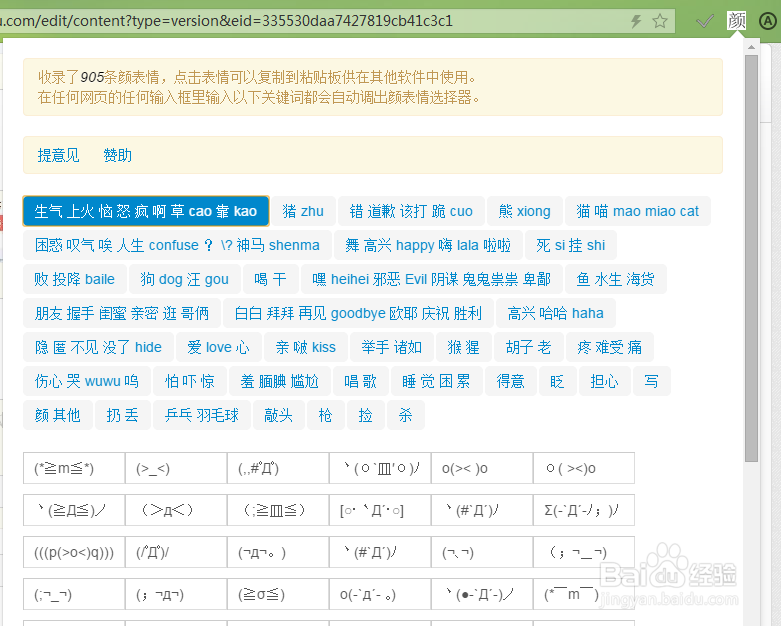Select the 举手 诸如 category
The width and height of the screenshot is (781, 626).
tap(392, 347)
